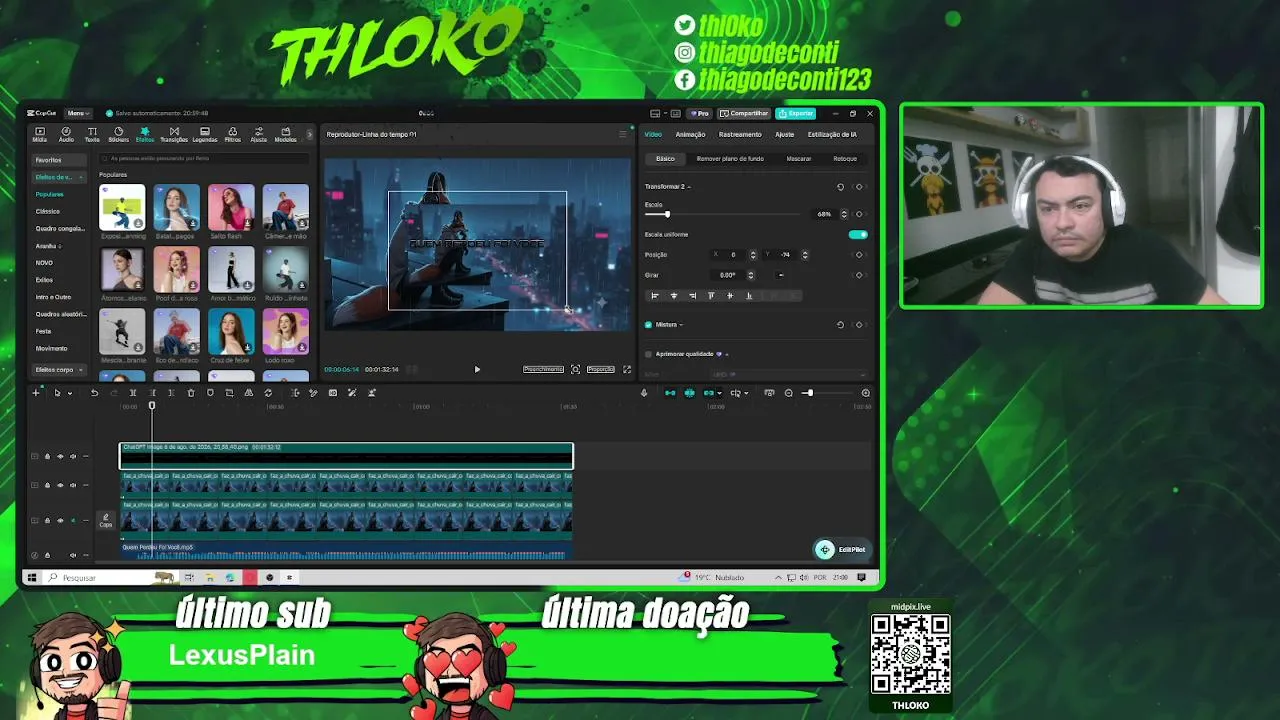
Task: Click the Capa cover button on timeline
Action: [x=105, y=520]
